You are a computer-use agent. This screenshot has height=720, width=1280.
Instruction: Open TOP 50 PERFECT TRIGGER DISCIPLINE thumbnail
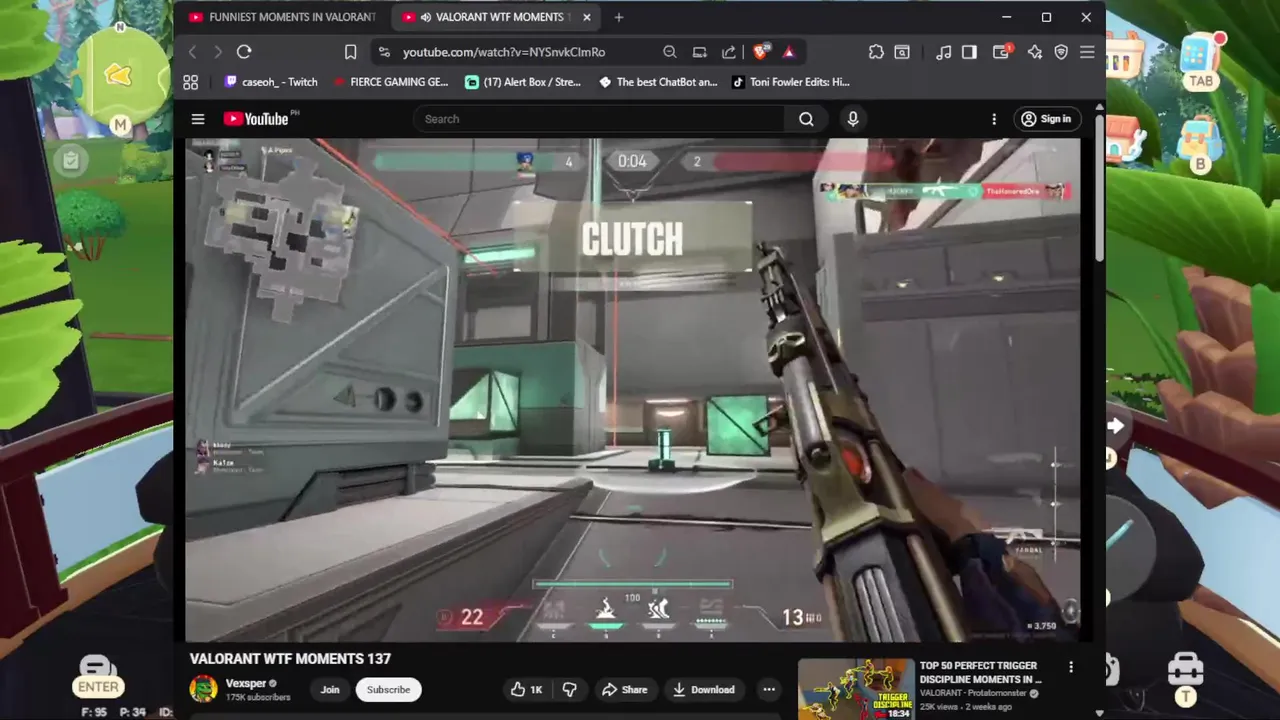click(856, 689)
